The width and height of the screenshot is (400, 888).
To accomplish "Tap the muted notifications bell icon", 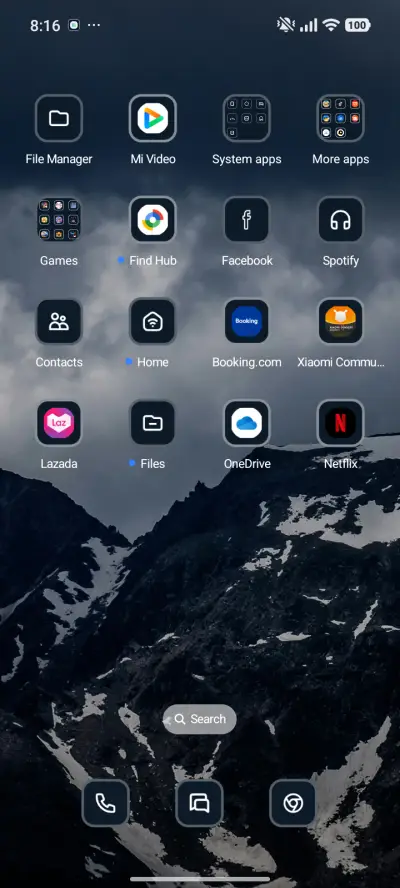I will (286, 25).
